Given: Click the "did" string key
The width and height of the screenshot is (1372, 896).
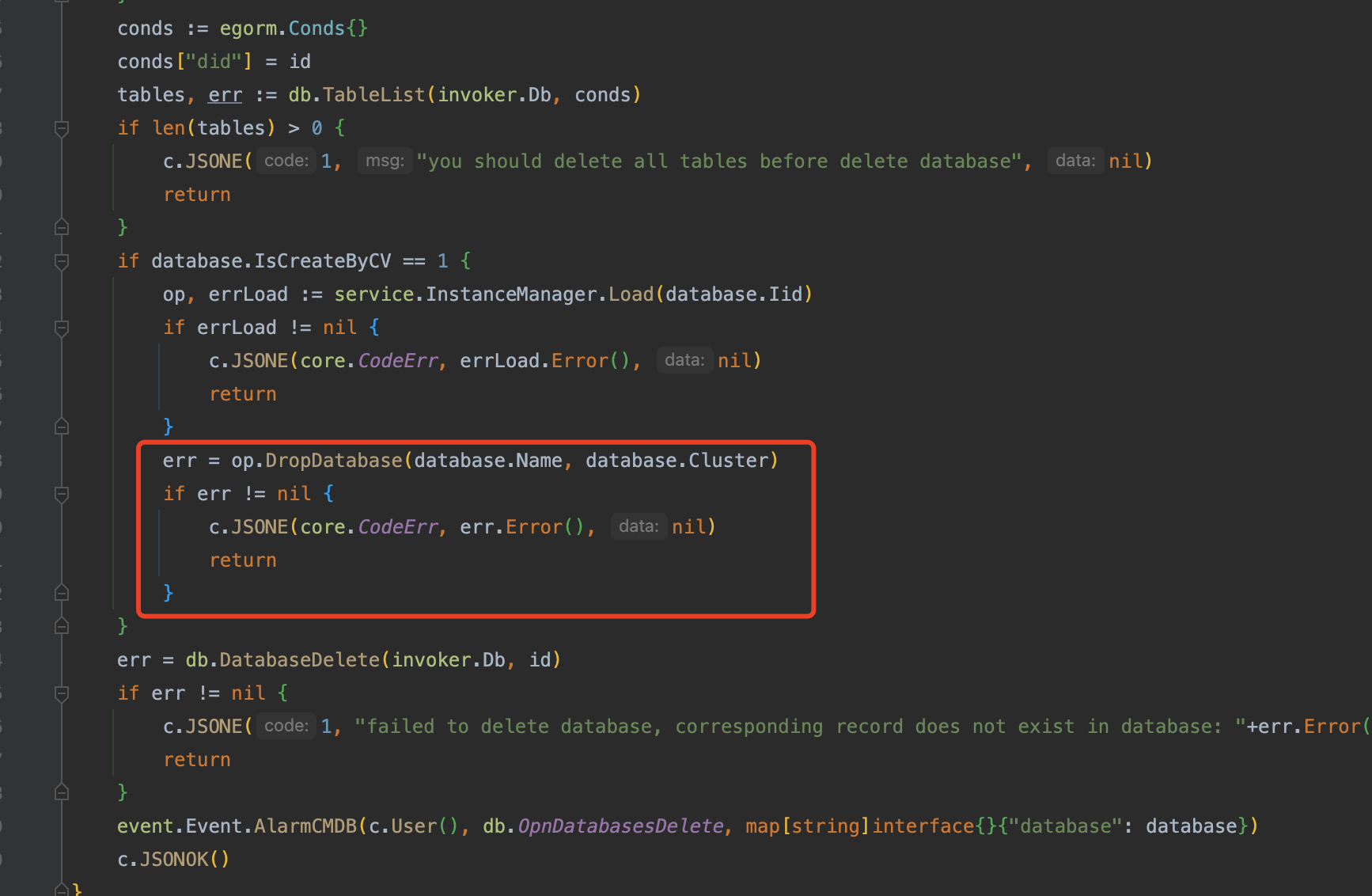Looking at the screenshot, I should click(x=214, y=62).
